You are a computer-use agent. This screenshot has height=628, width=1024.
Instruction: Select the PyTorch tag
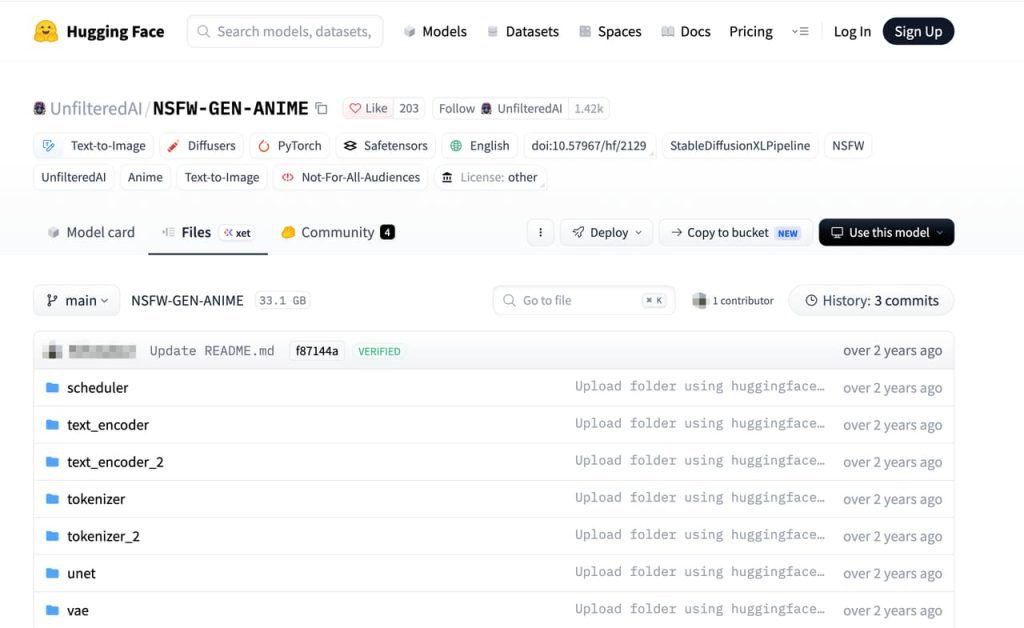point(290,146)
